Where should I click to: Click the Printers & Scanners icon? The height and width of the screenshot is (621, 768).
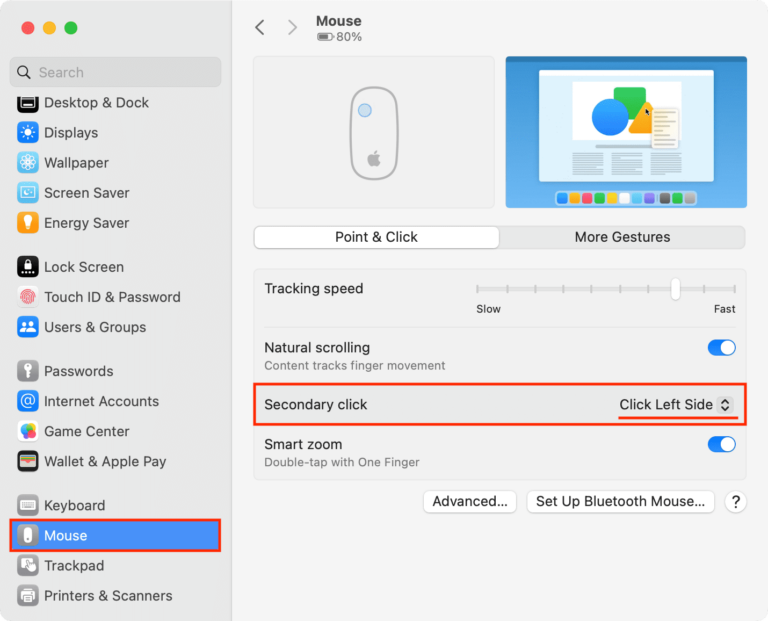coord(28,596)
